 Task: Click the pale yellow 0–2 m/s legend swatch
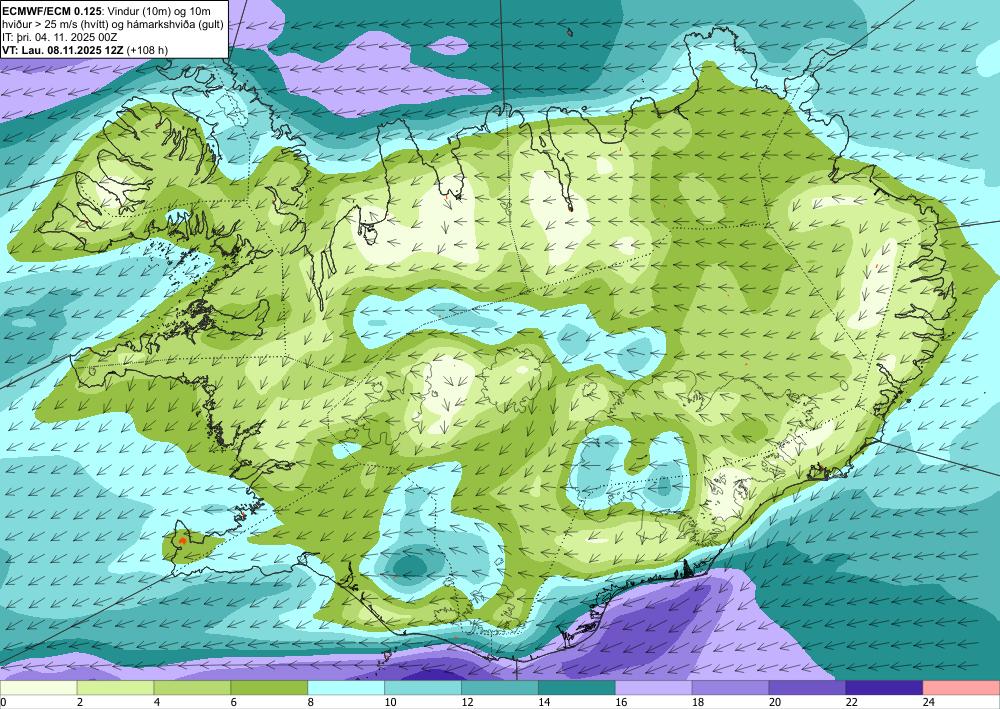(39, 688)
